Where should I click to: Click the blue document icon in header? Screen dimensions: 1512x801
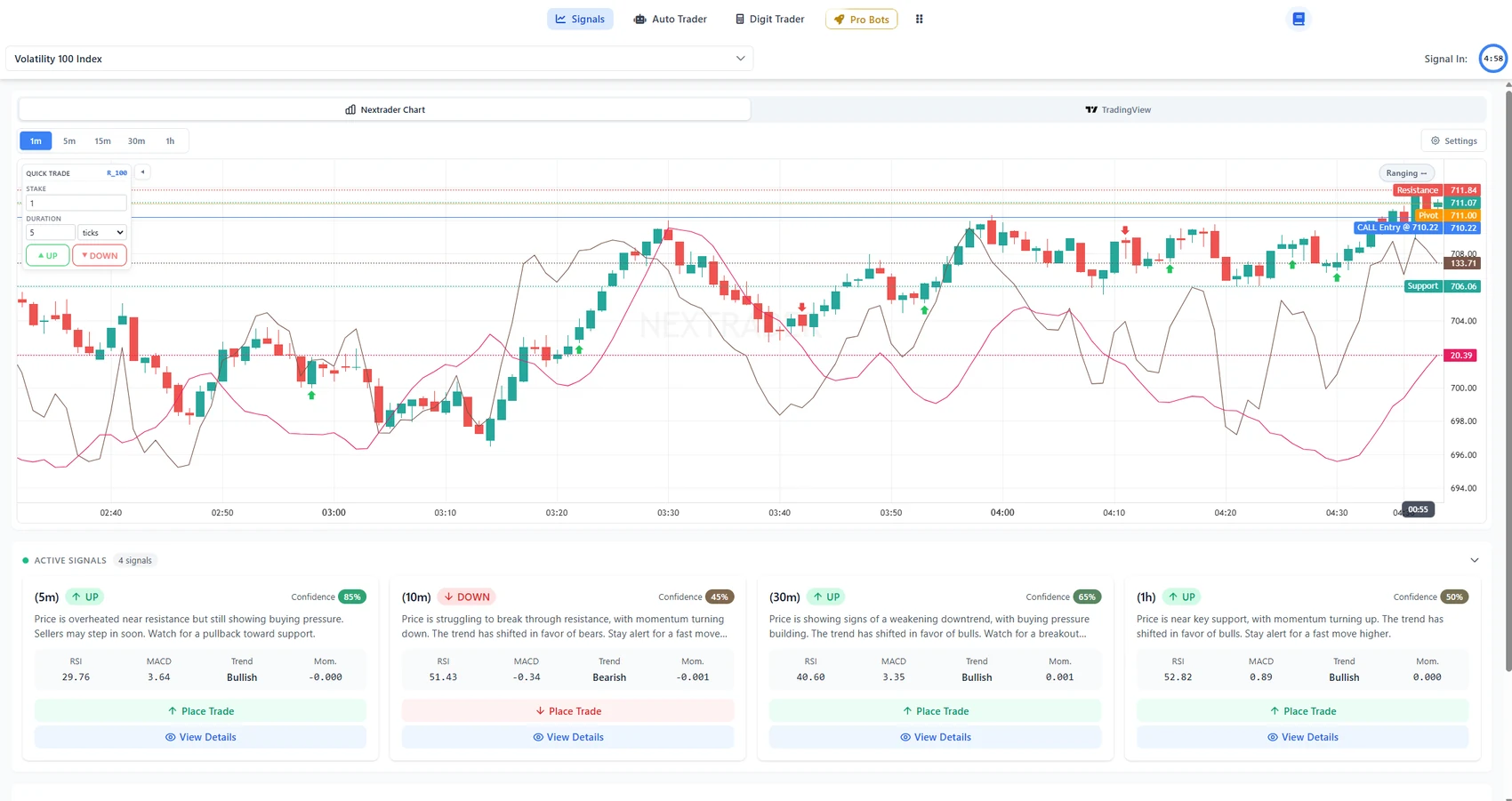1299,19
